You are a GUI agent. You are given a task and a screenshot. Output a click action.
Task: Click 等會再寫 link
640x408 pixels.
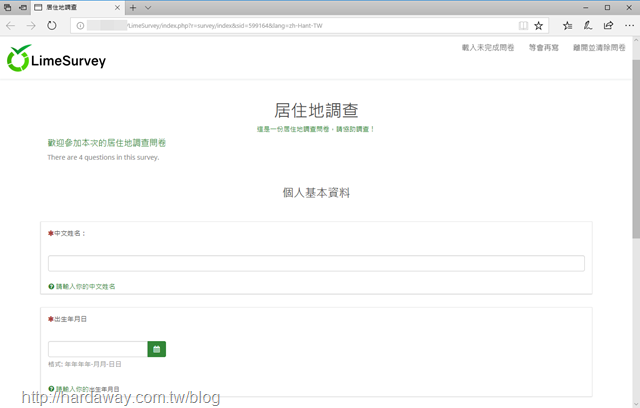tap(544, 48)
